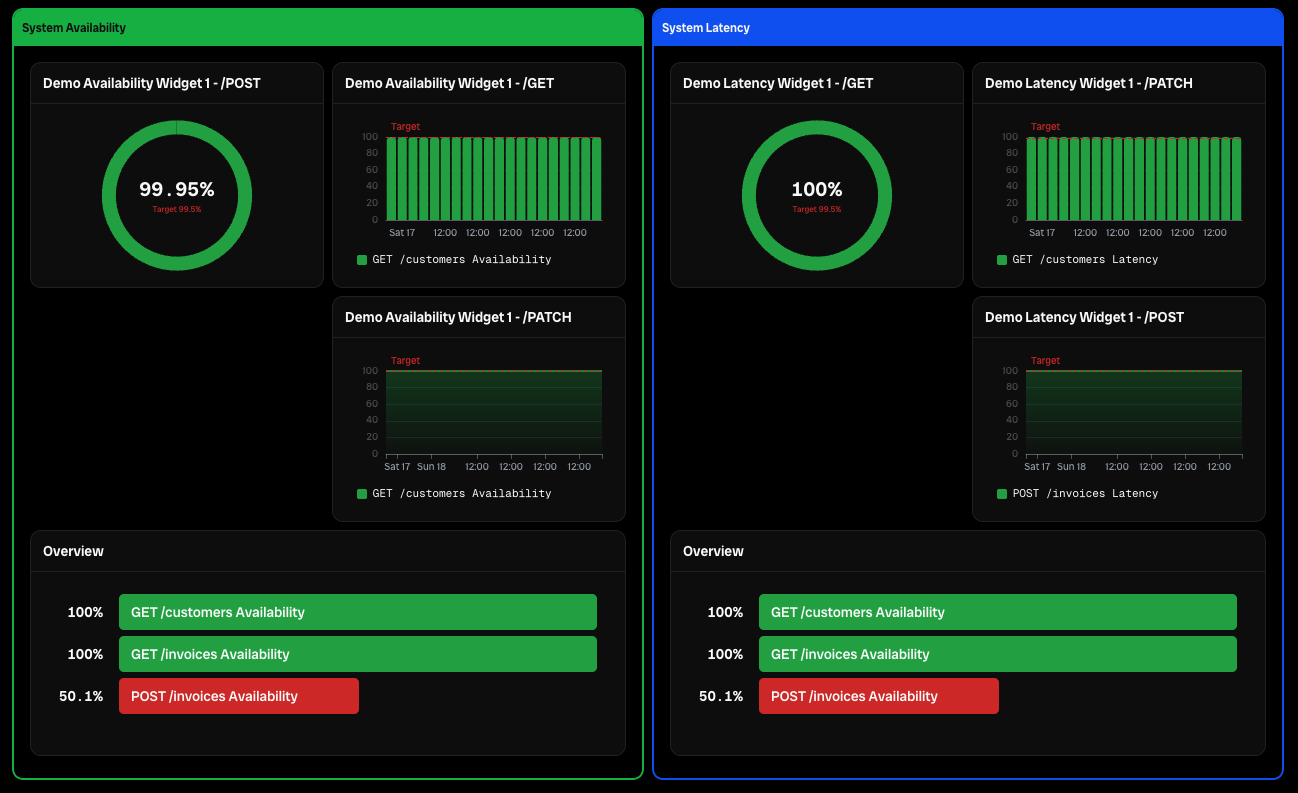Click legend label text under Availability /PATCH chart
This screenshot has width=1298, height=793.
tap(462, 494)
